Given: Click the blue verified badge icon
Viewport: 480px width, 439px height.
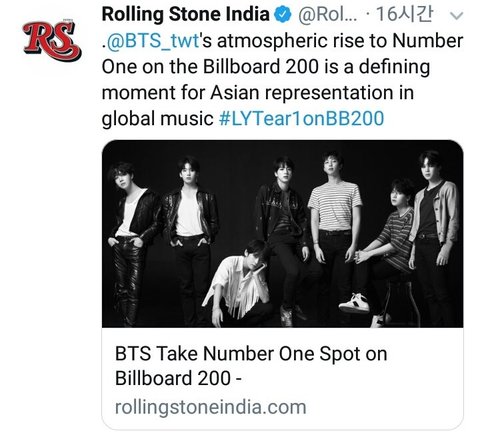Looking at the screenshot, I should 283,15.
